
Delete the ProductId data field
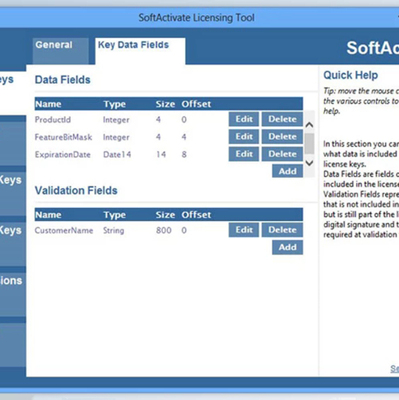click(x=282, y=119)
